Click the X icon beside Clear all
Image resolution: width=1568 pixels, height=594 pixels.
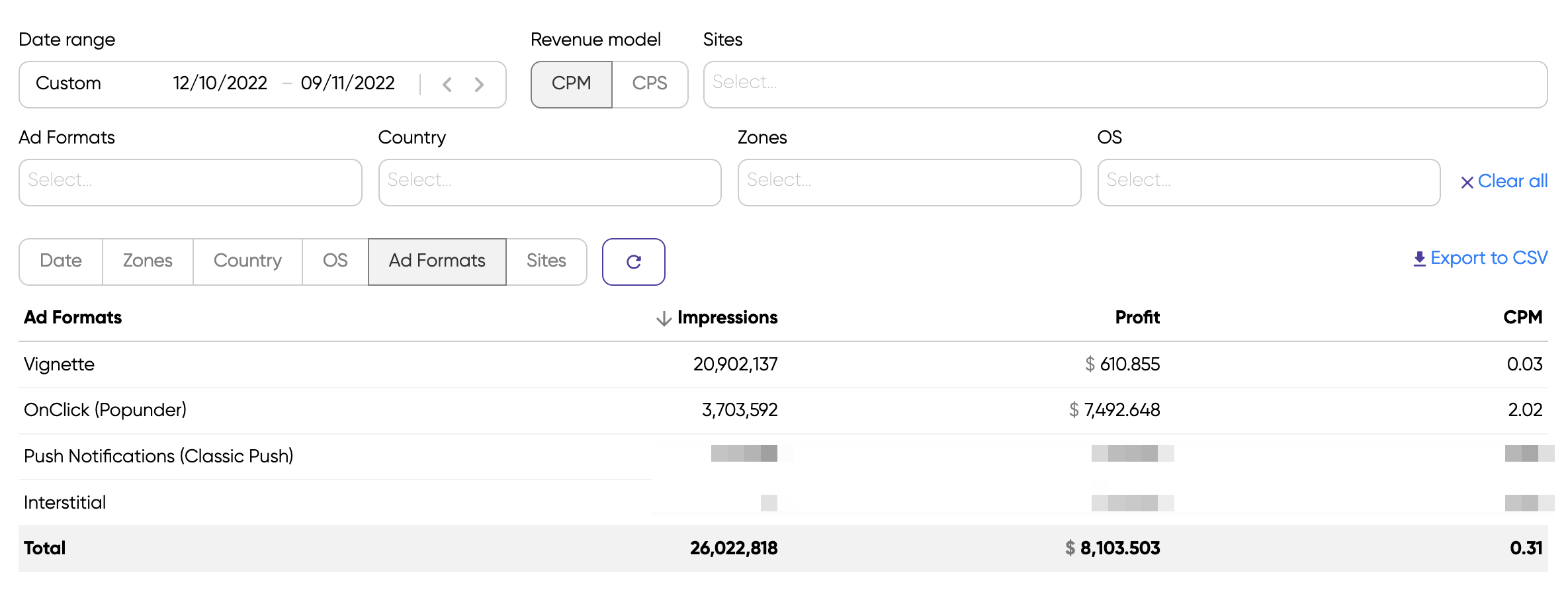click(x=1467, y=183)
